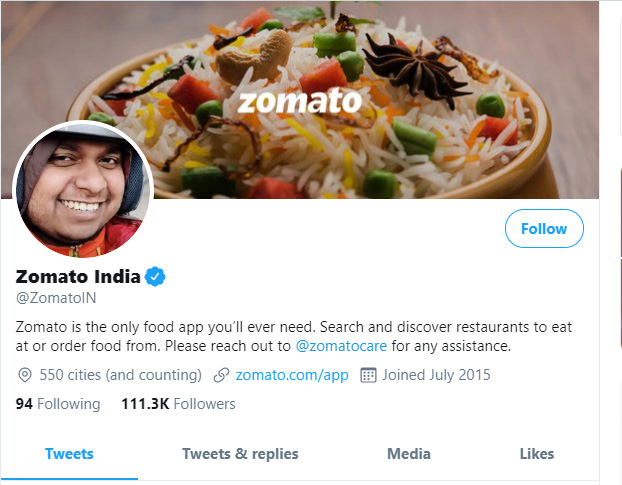Screen dimensions: 622x485
Task: Open the round profile avatar photo
Action: pyautogui.click(x=82, y=190)
